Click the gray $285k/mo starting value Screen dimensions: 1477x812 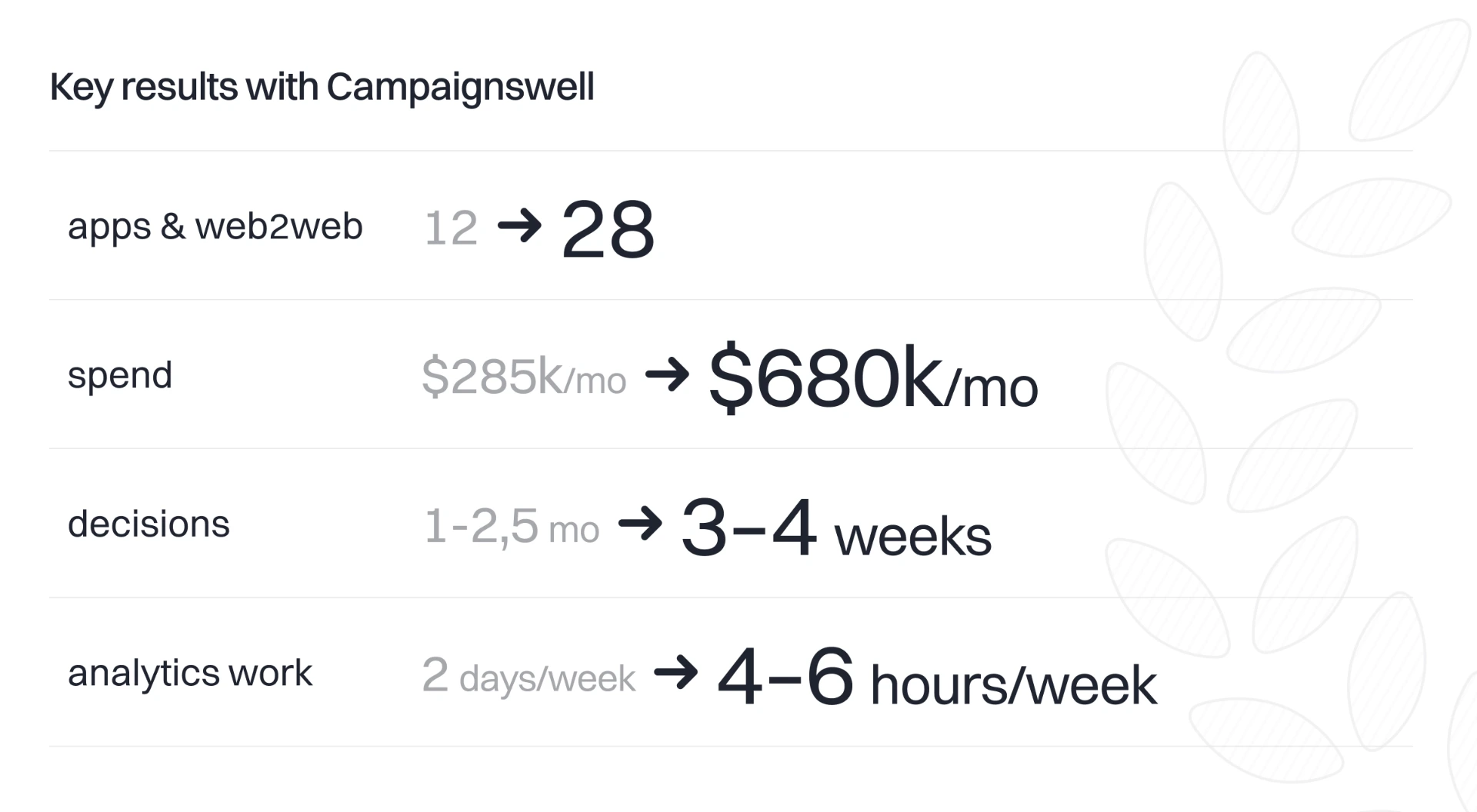click(x=524, y=377)
